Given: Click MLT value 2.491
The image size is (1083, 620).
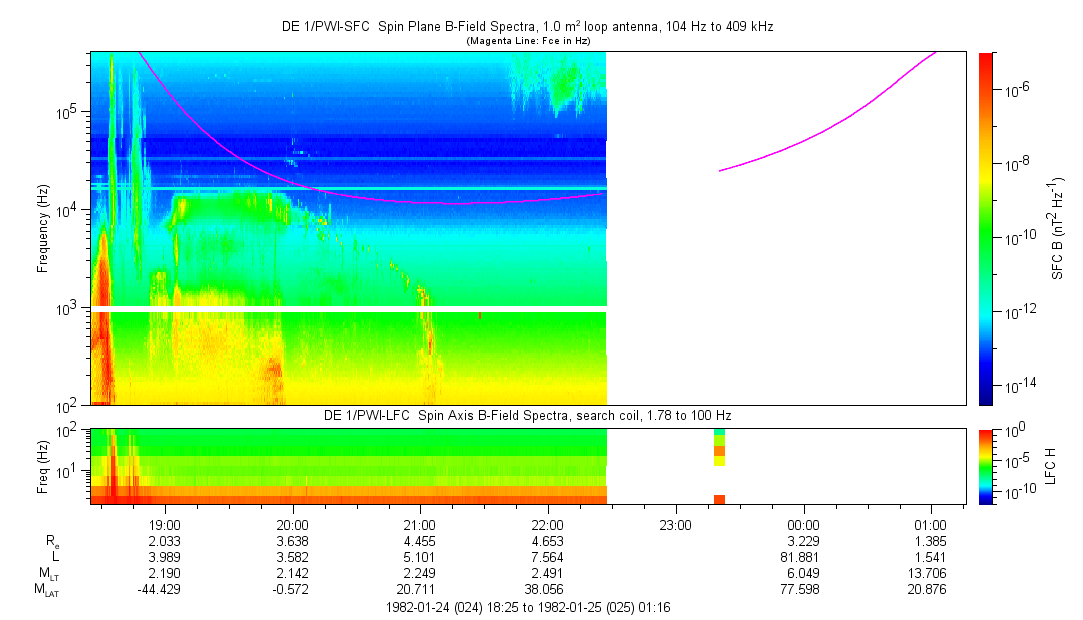Looking at the screenshot, I should pyautogui.click(x=548, y=573).
